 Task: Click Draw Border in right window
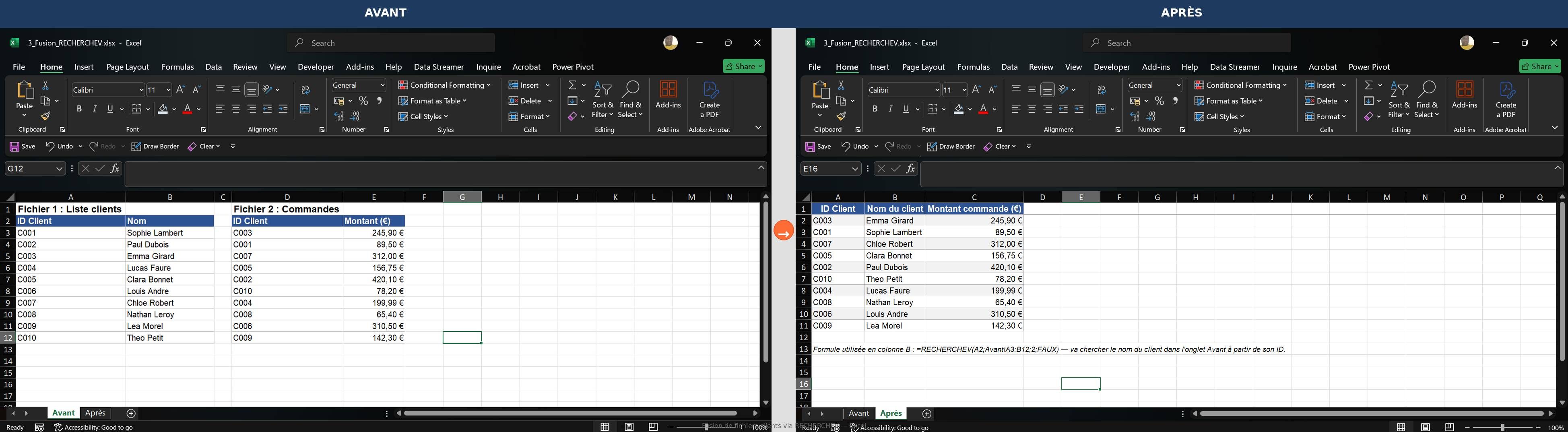(x=951, y=147)
